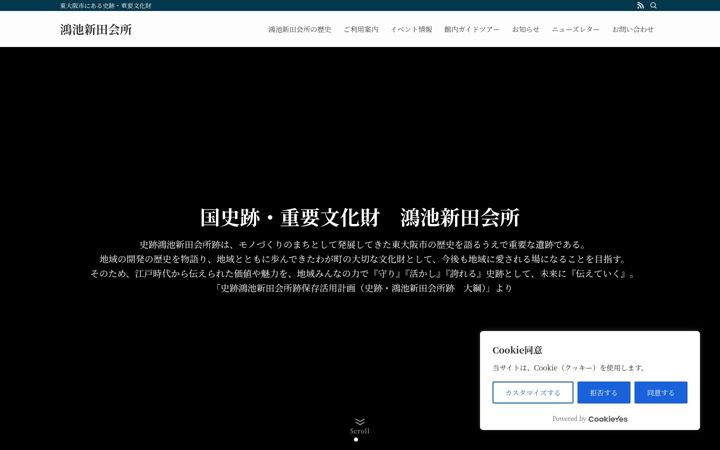Viewport: 720px width, 450px height.
Task: Click the top bar tagline 東大阪市にある史跡・重要文化財
Action: click(106, 6)
